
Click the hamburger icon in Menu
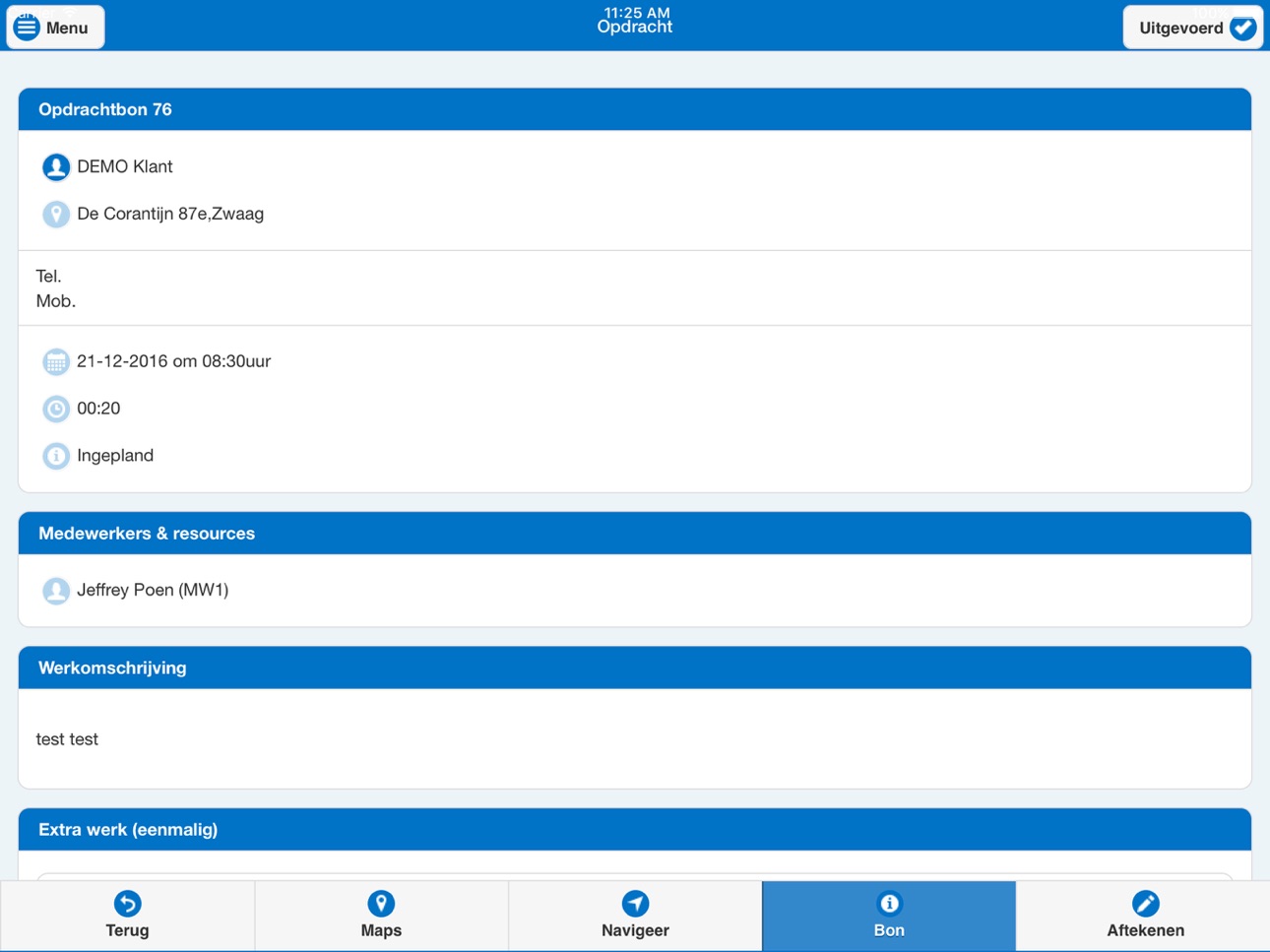[x=27, y=28]
